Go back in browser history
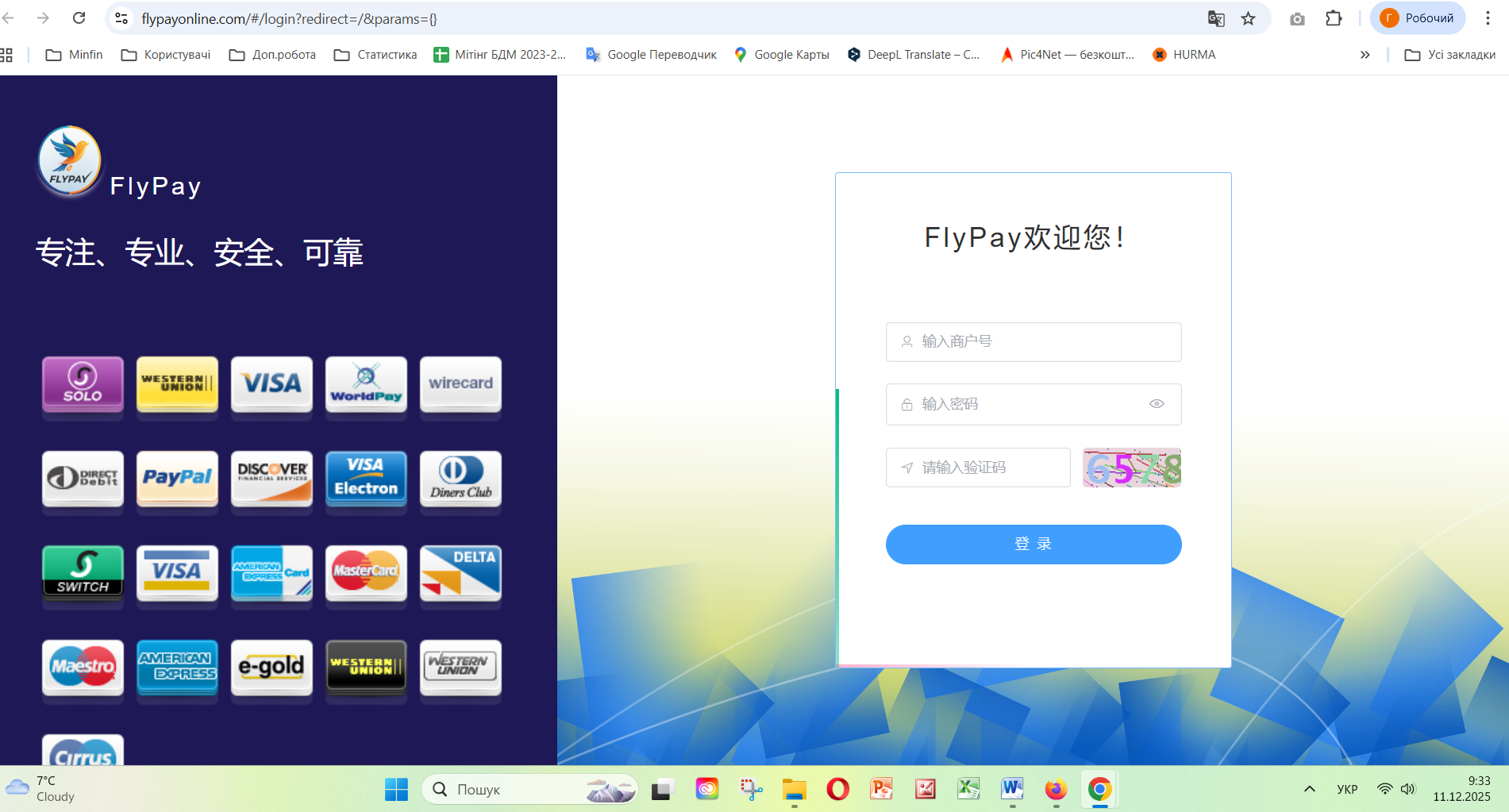The height and width of the screenshot is (812, 1509). [9, 18]
